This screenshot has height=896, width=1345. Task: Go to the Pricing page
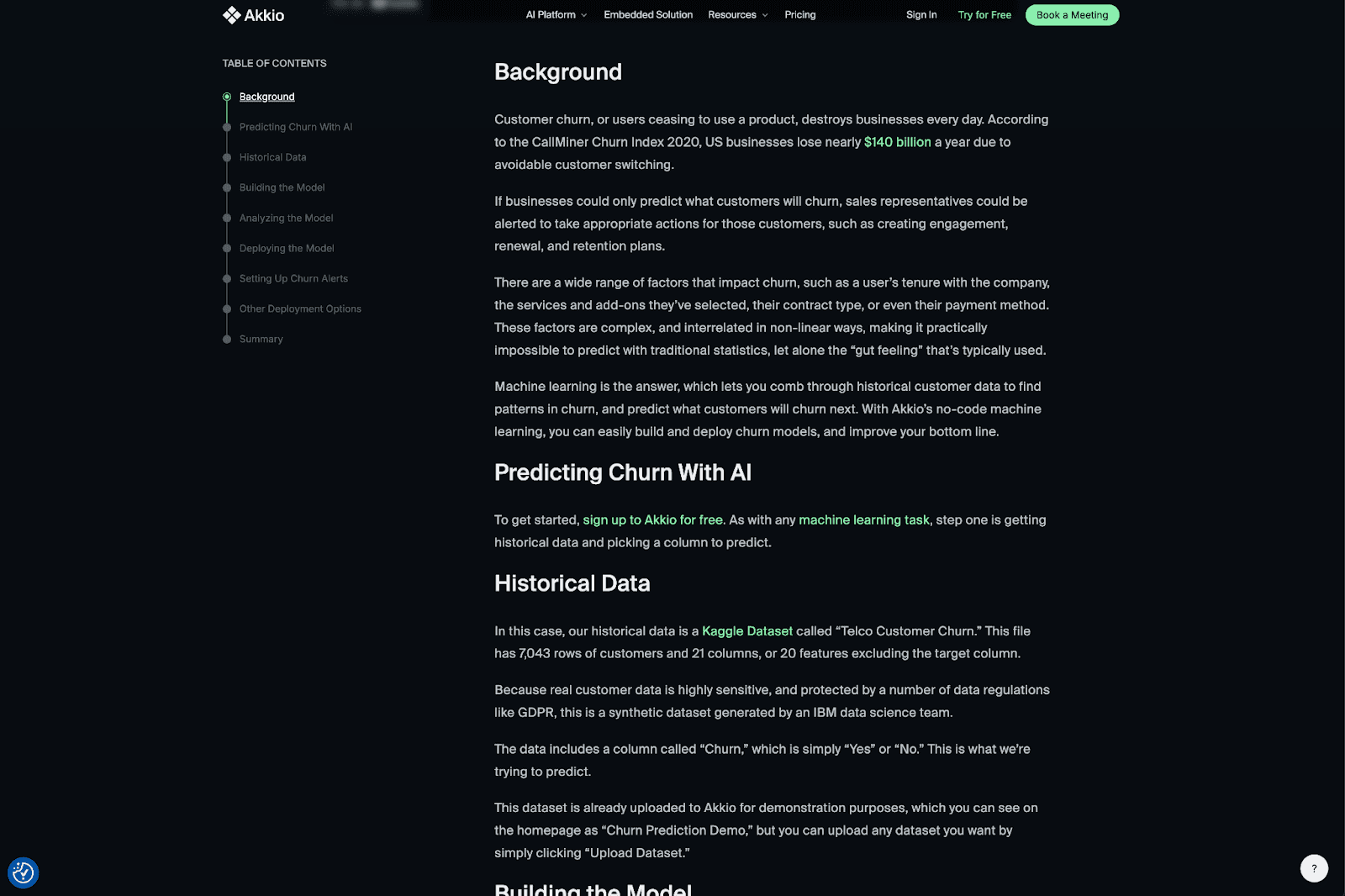[800, 15]
